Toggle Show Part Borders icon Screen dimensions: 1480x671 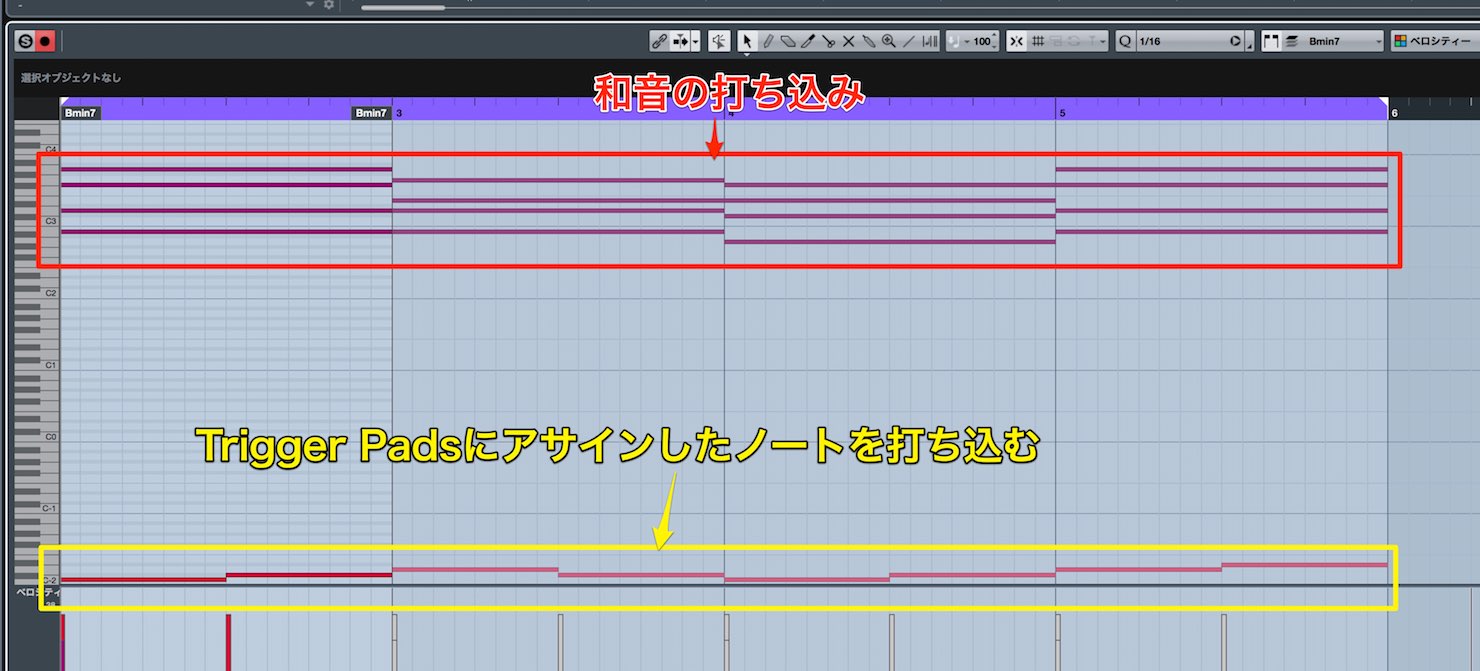pos(1271,41)
